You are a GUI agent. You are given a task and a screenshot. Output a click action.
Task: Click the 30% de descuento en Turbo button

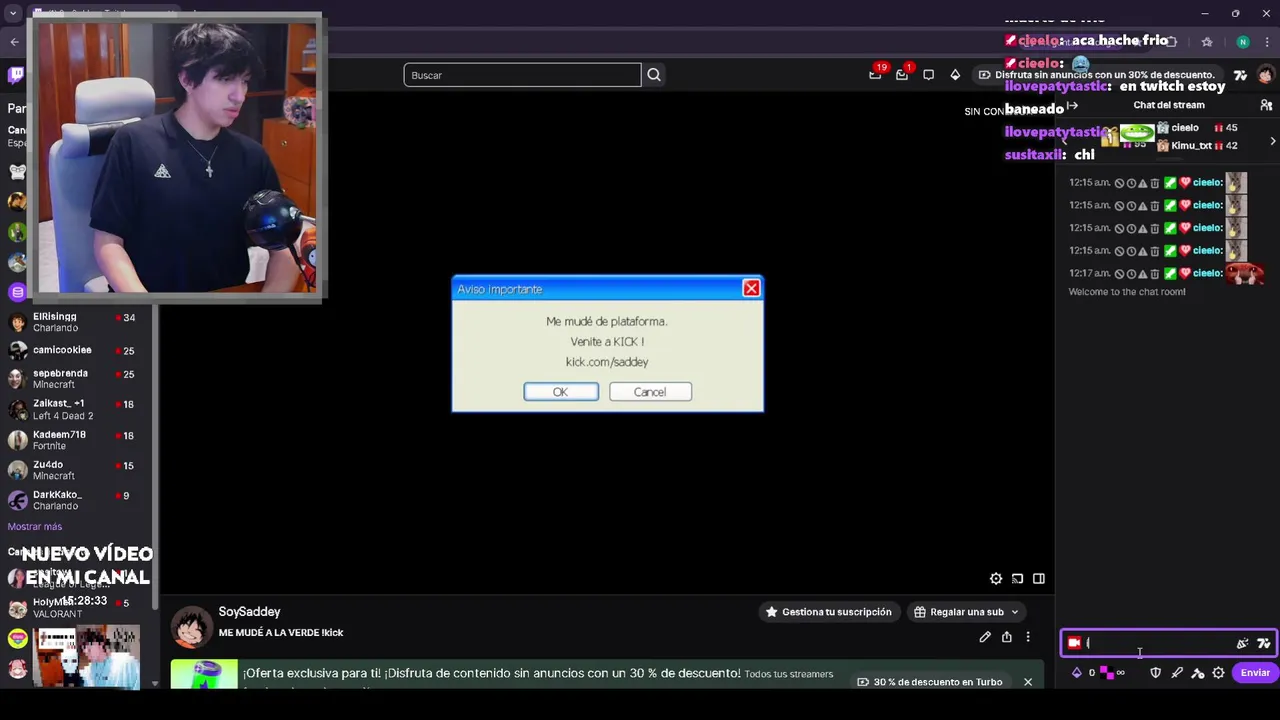click(x=929, y=682)
